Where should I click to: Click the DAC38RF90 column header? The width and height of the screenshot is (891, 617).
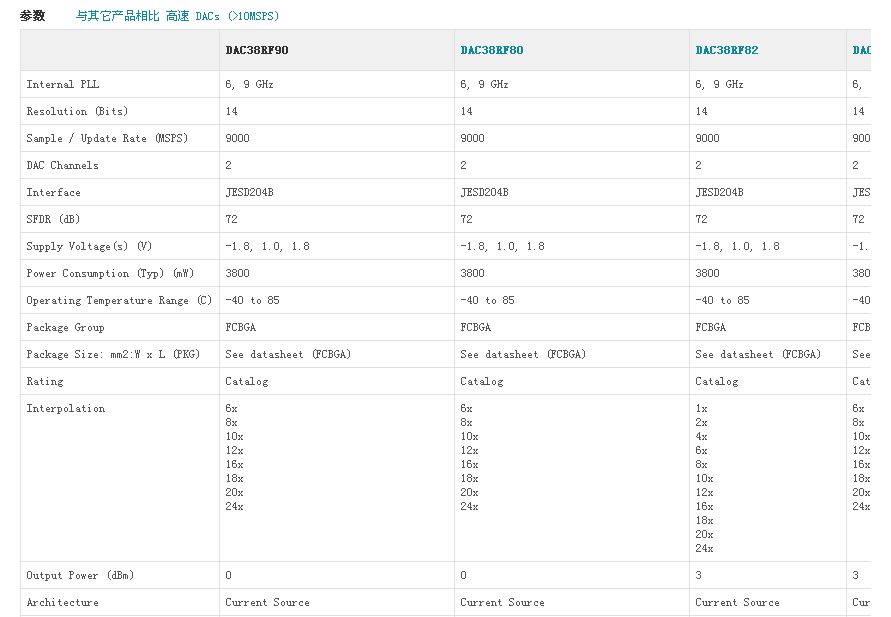pos(257,50)
